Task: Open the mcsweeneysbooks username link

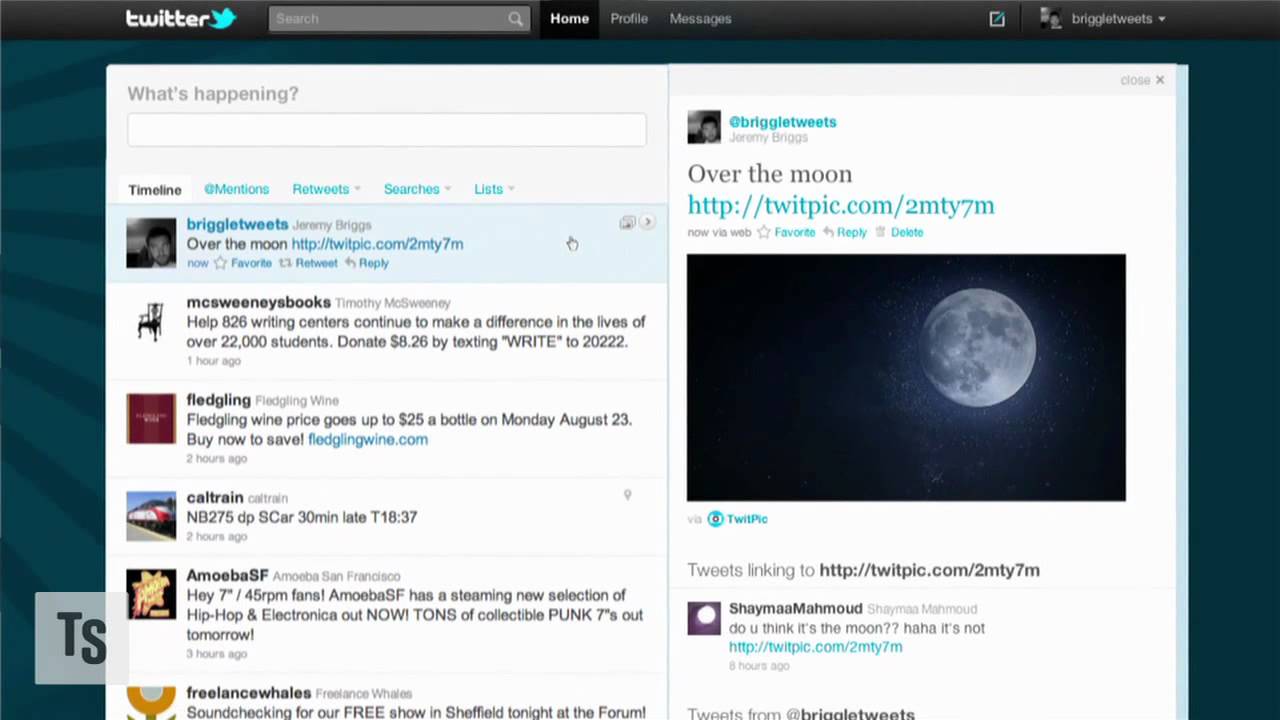Action: 258,302
